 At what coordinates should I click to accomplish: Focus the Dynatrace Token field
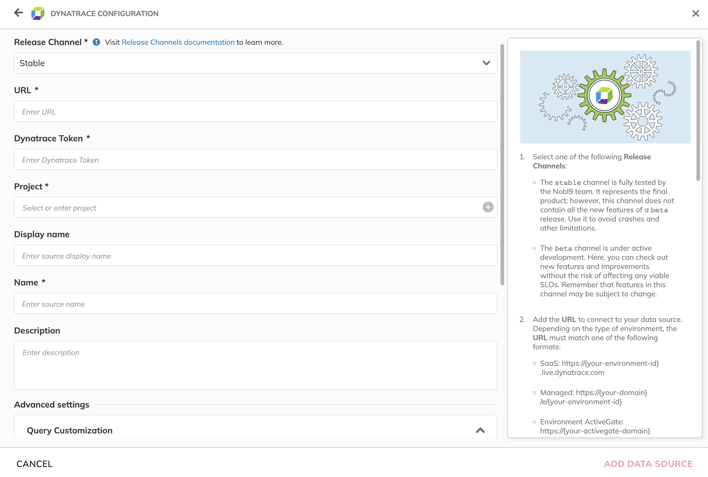256,159
